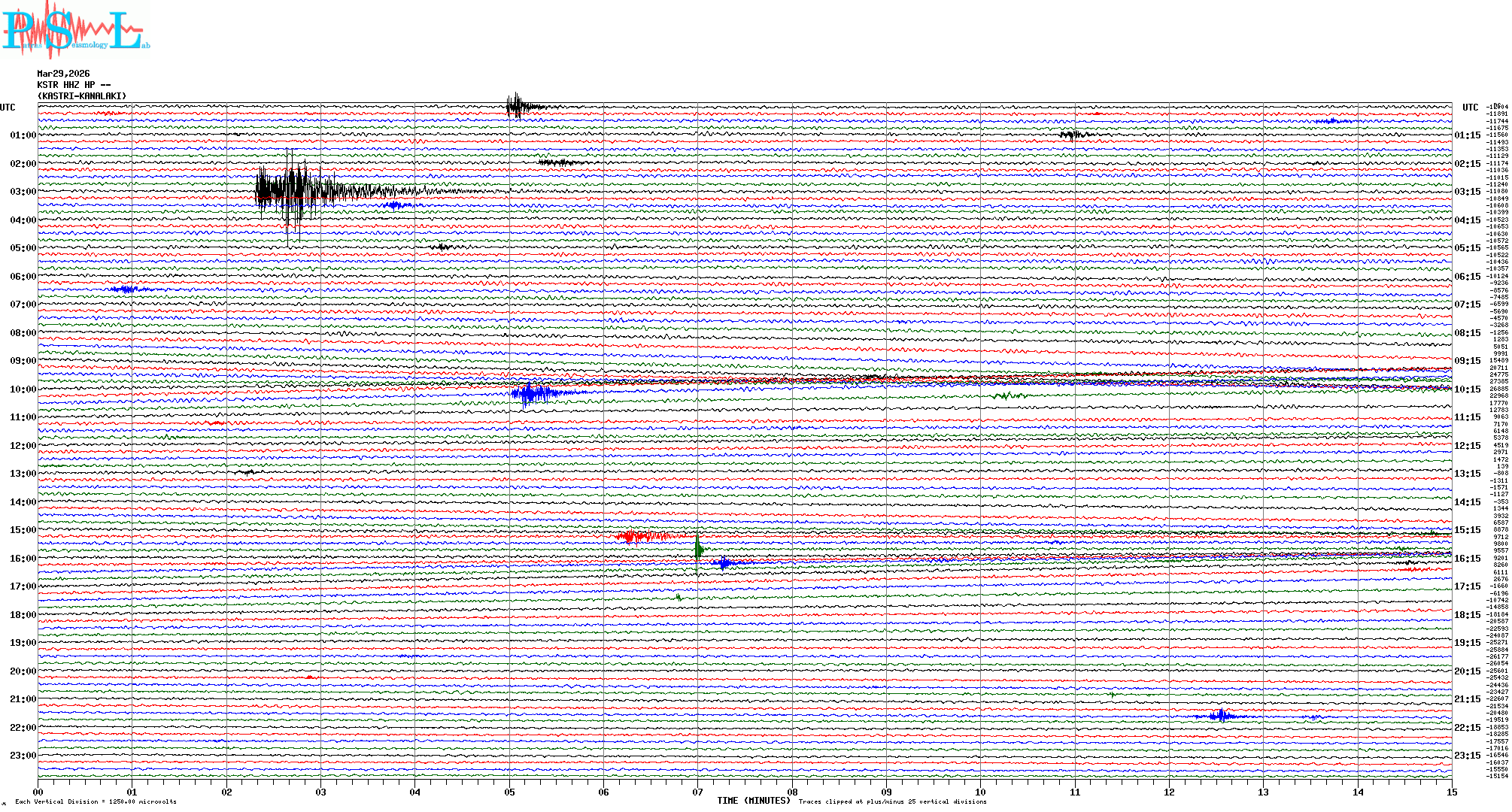Viewport: 1512px width, 812px height.
Task: Click the 01:00 UTC hour label on the left
Action: (23, 135)
